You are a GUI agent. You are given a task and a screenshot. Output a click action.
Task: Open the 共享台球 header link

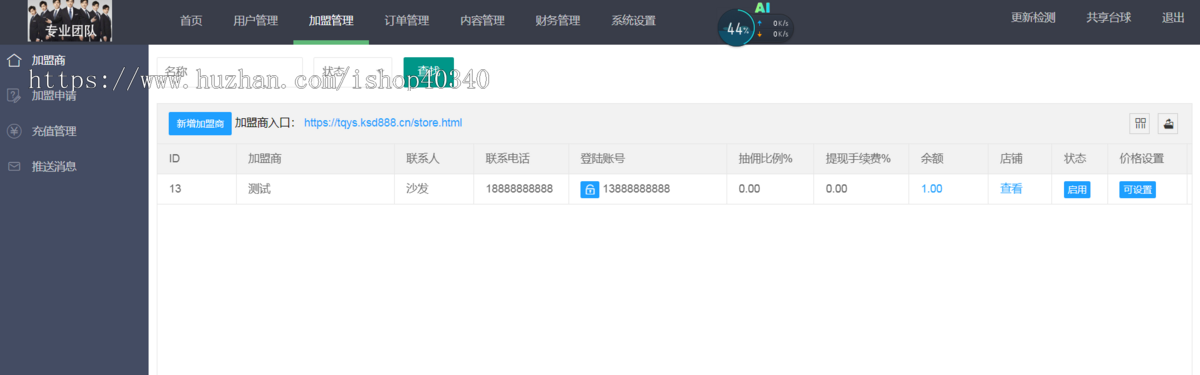pos(1108,18)
